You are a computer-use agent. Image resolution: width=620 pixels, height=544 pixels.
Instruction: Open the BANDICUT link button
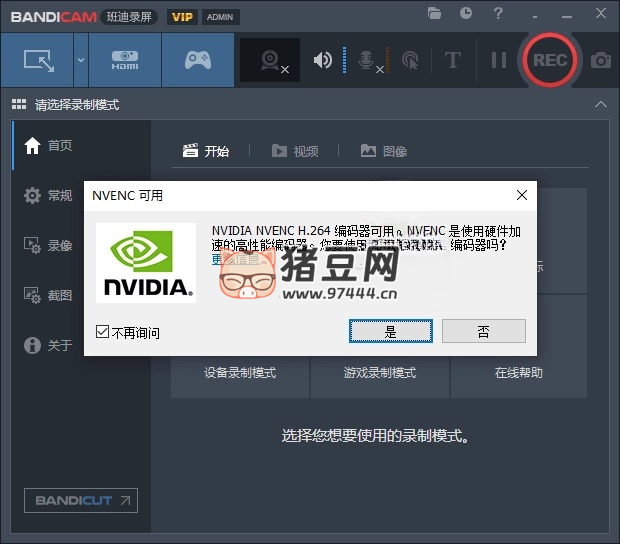81,500
